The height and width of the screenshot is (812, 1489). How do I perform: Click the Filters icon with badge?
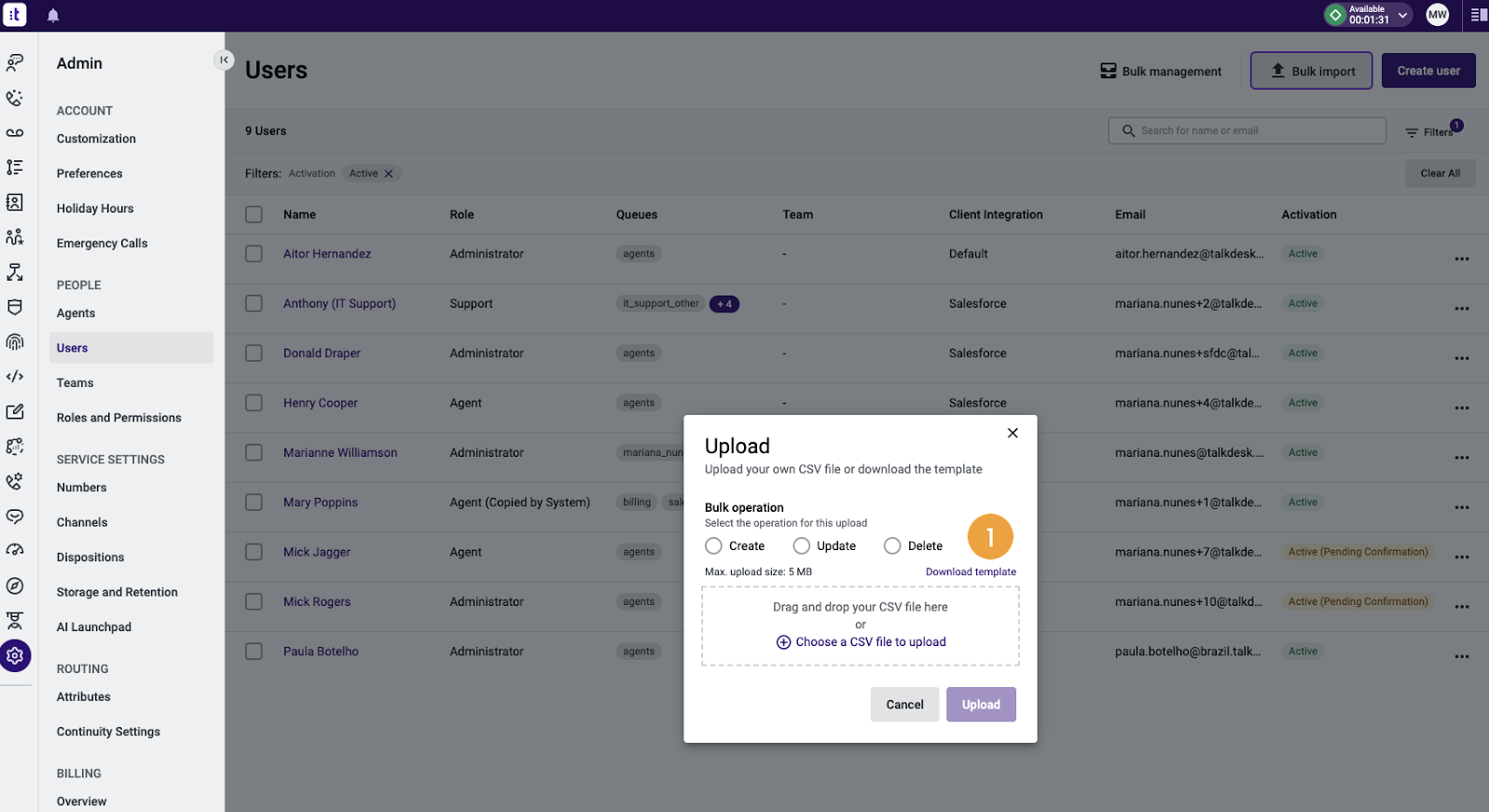(1434, 131)
